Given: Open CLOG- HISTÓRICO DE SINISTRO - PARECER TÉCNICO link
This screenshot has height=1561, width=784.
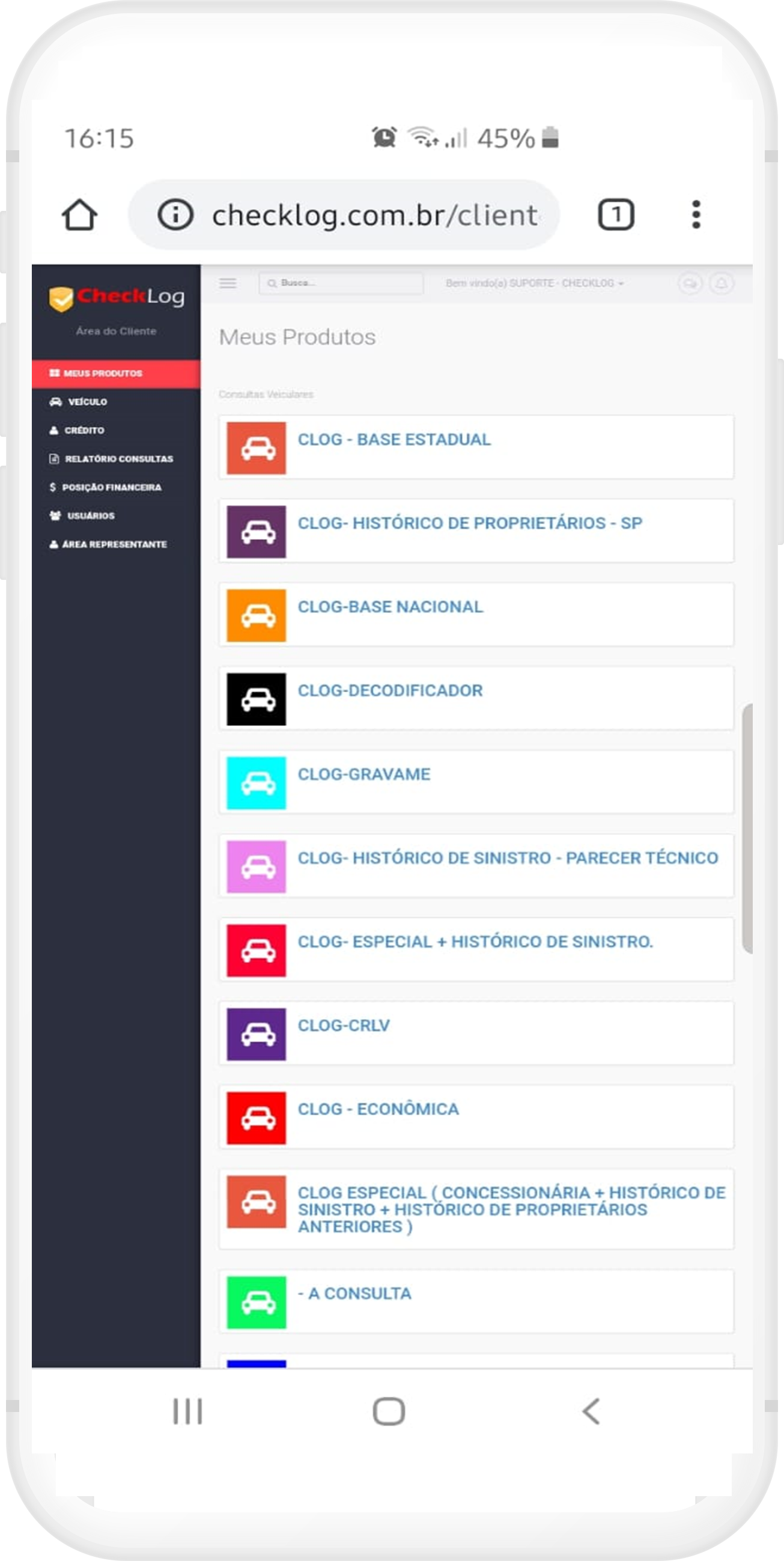Looking at the screenshot, I should pyautogui.click(x=508, y=857).
